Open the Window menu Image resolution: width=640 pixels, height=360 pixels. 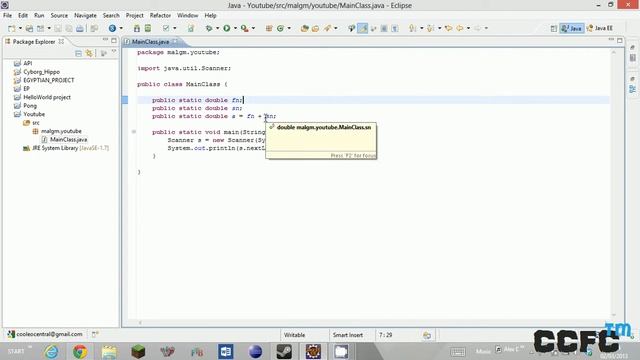(187, 16)
